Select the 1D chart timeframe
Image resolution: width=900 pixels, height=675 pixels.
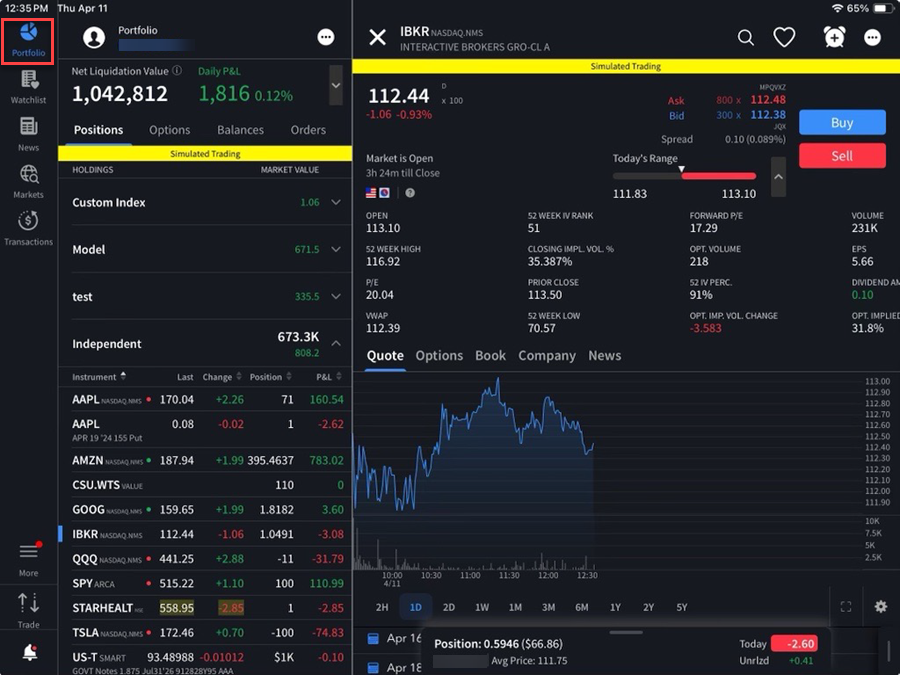[x=415, y=607]
